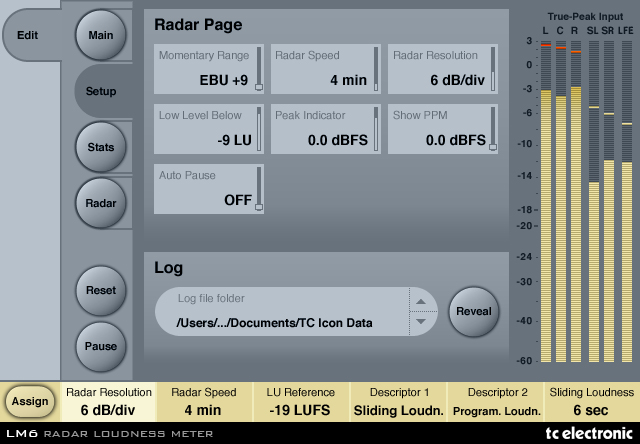Click the Pause button
Image resolution: width=640 pixels, height=444 pixels.
100,346
